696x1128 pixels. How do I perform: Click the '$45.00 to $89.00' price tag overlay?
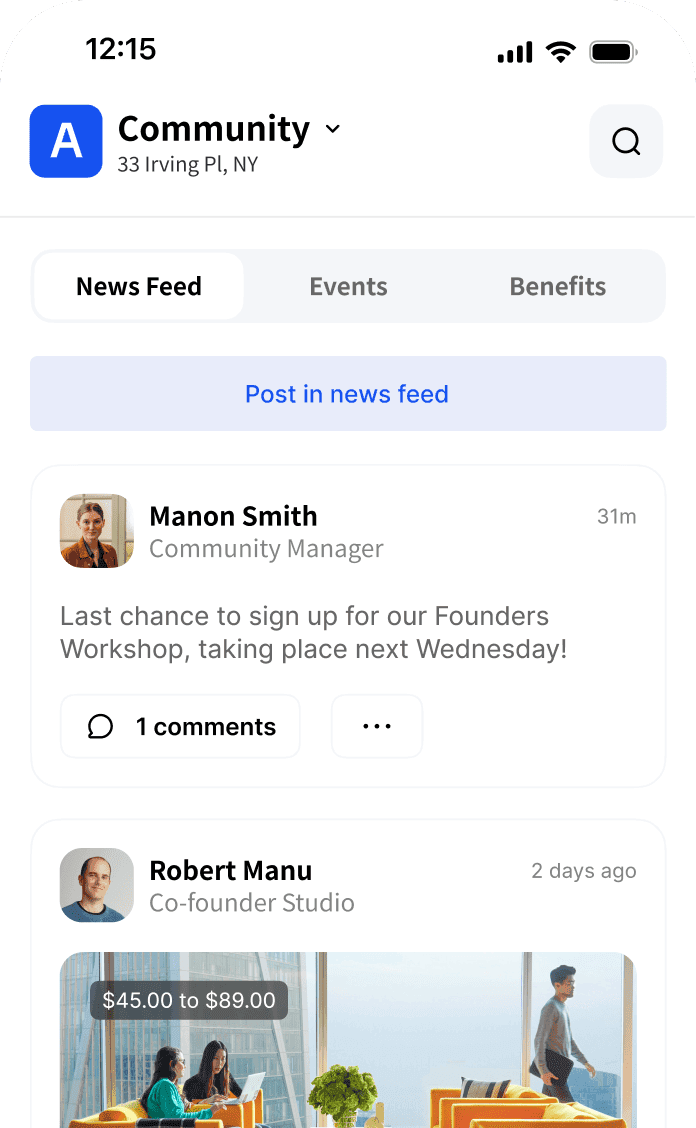(x=188, y=1000)
